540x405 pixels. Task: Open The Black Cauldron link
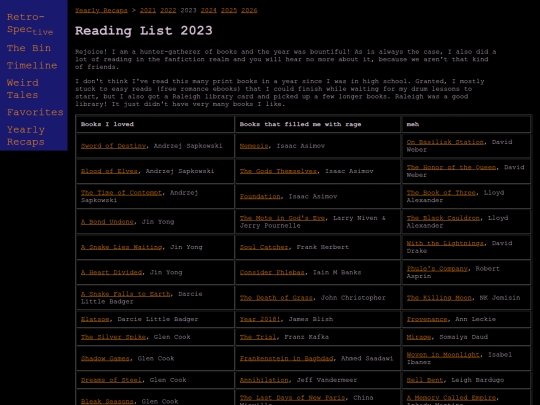pyautogui.click(x=443, y=218)
